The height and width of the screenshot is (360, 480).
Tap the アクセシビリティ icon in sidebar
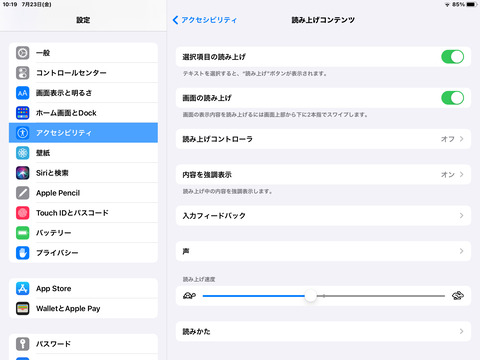click(x=23, y=133)
